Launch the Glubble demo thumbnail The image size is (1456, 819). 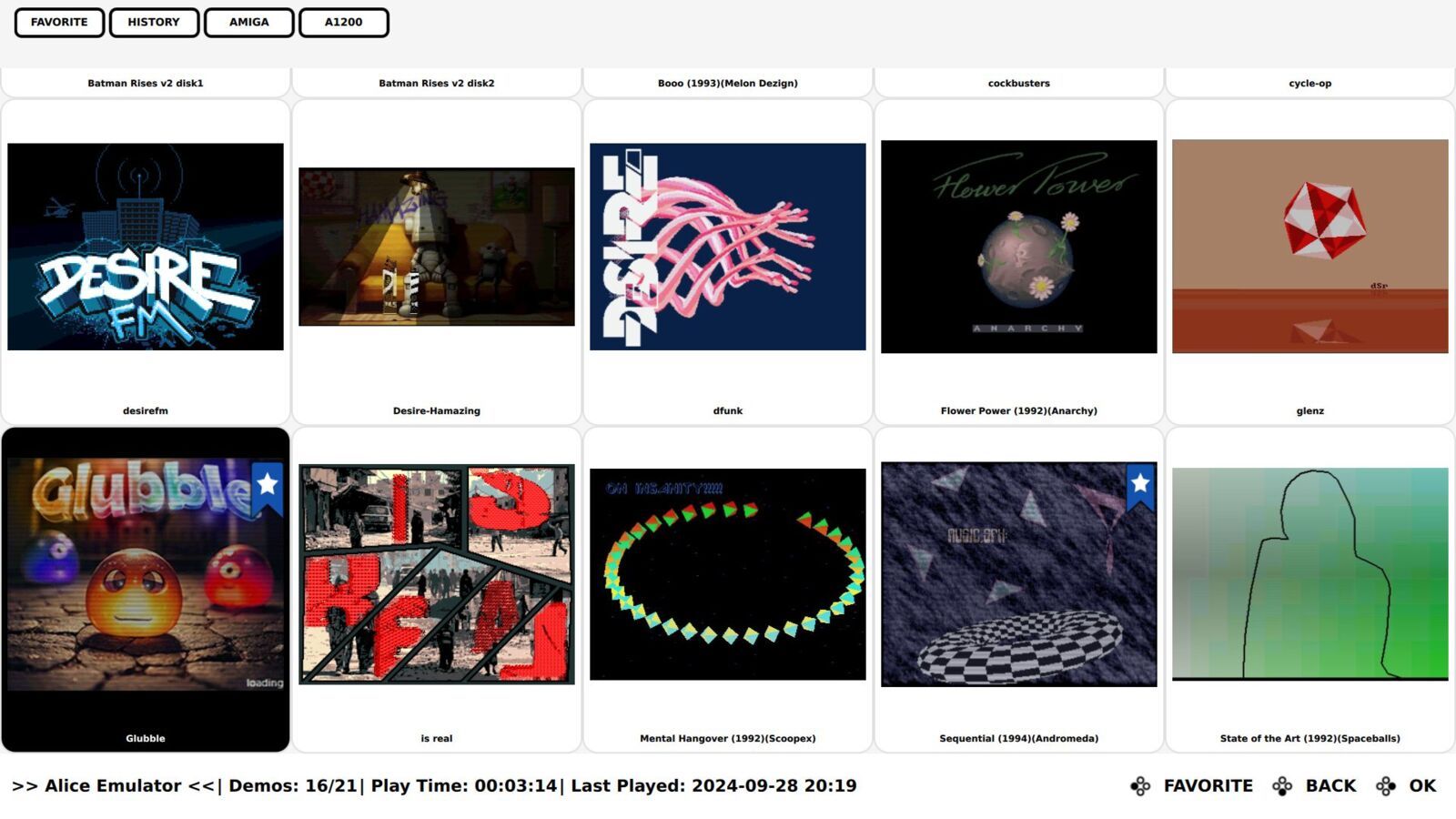146,574
